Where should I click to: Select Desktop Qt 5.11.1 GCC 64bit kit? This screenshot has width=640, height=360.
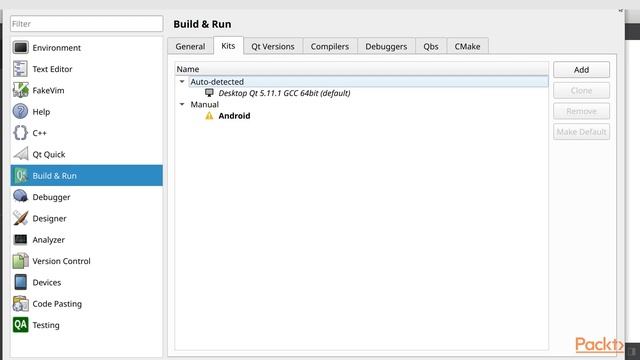pyautogui.click(x=284, y=93)
